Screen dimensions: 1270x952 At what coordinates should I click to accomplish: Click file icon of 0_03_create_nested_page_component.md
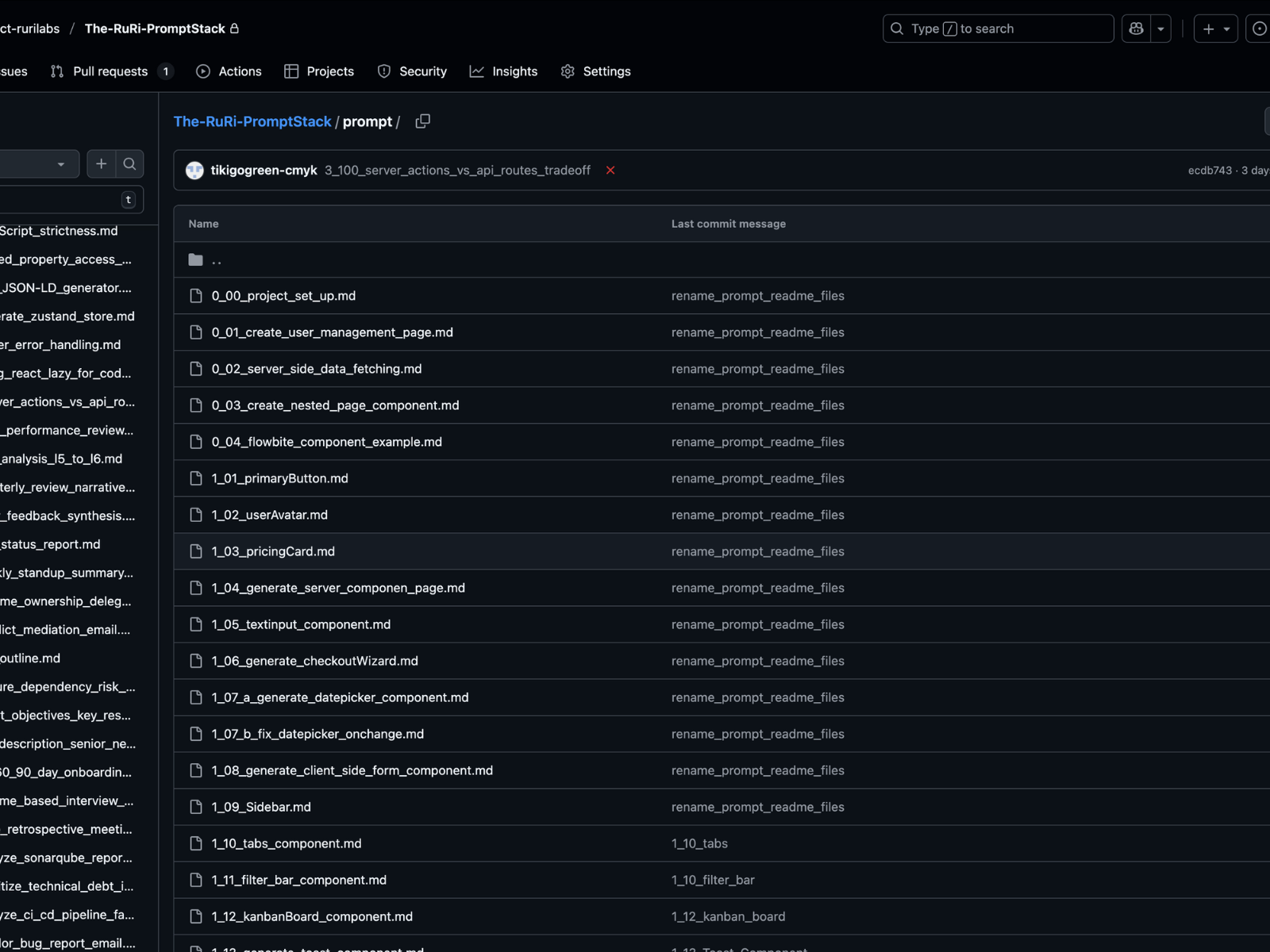tap(196, 405)
